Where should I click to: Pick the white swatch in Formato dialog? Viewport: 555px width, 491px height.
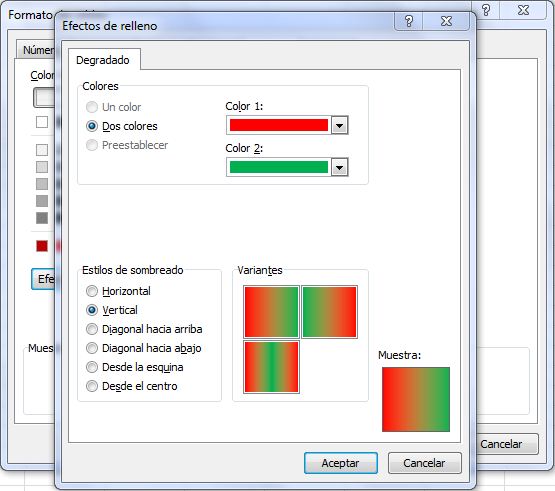click(42, 122)
